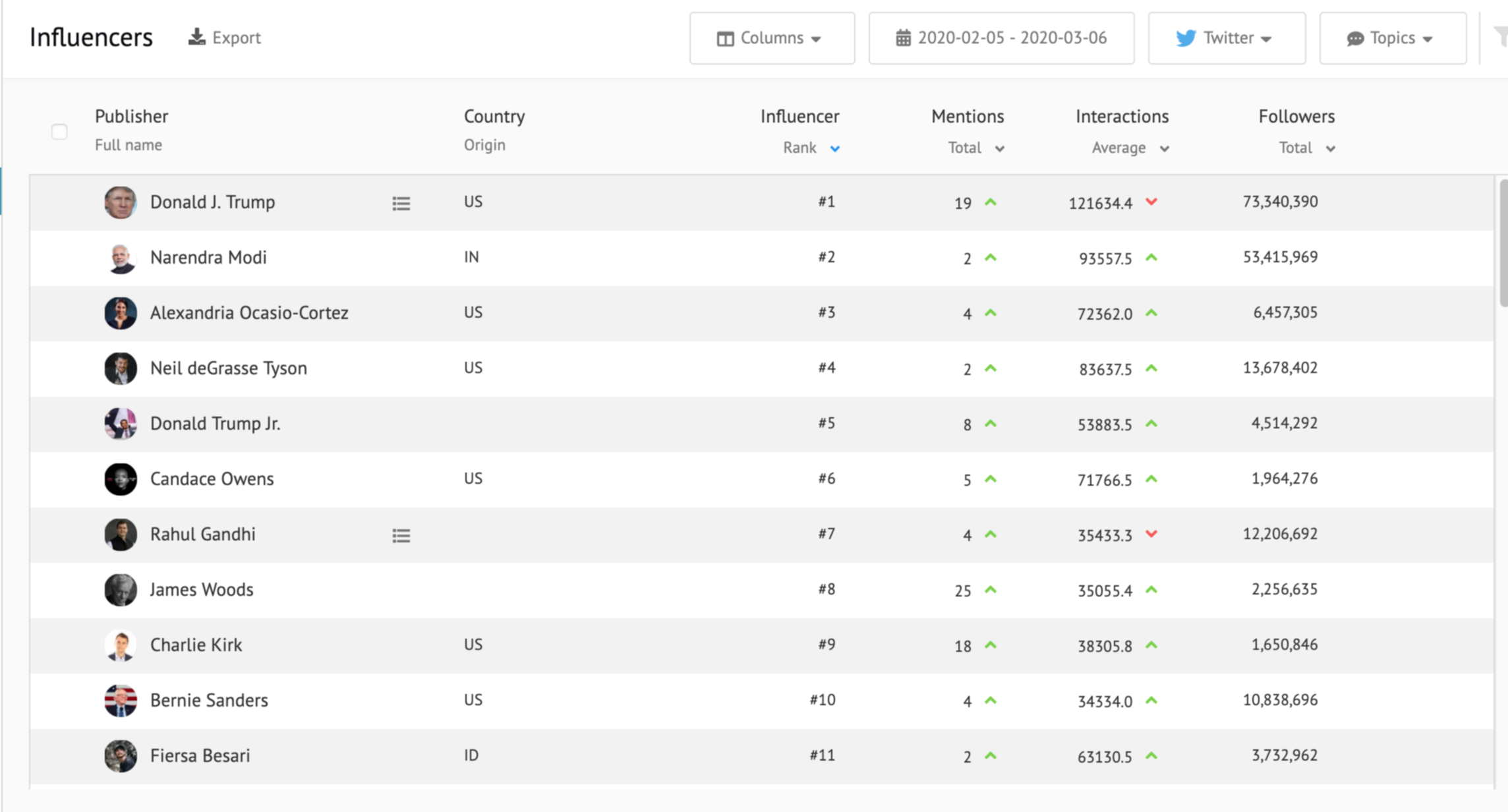Click Donald Trump Jr.'s avatar

121,424
